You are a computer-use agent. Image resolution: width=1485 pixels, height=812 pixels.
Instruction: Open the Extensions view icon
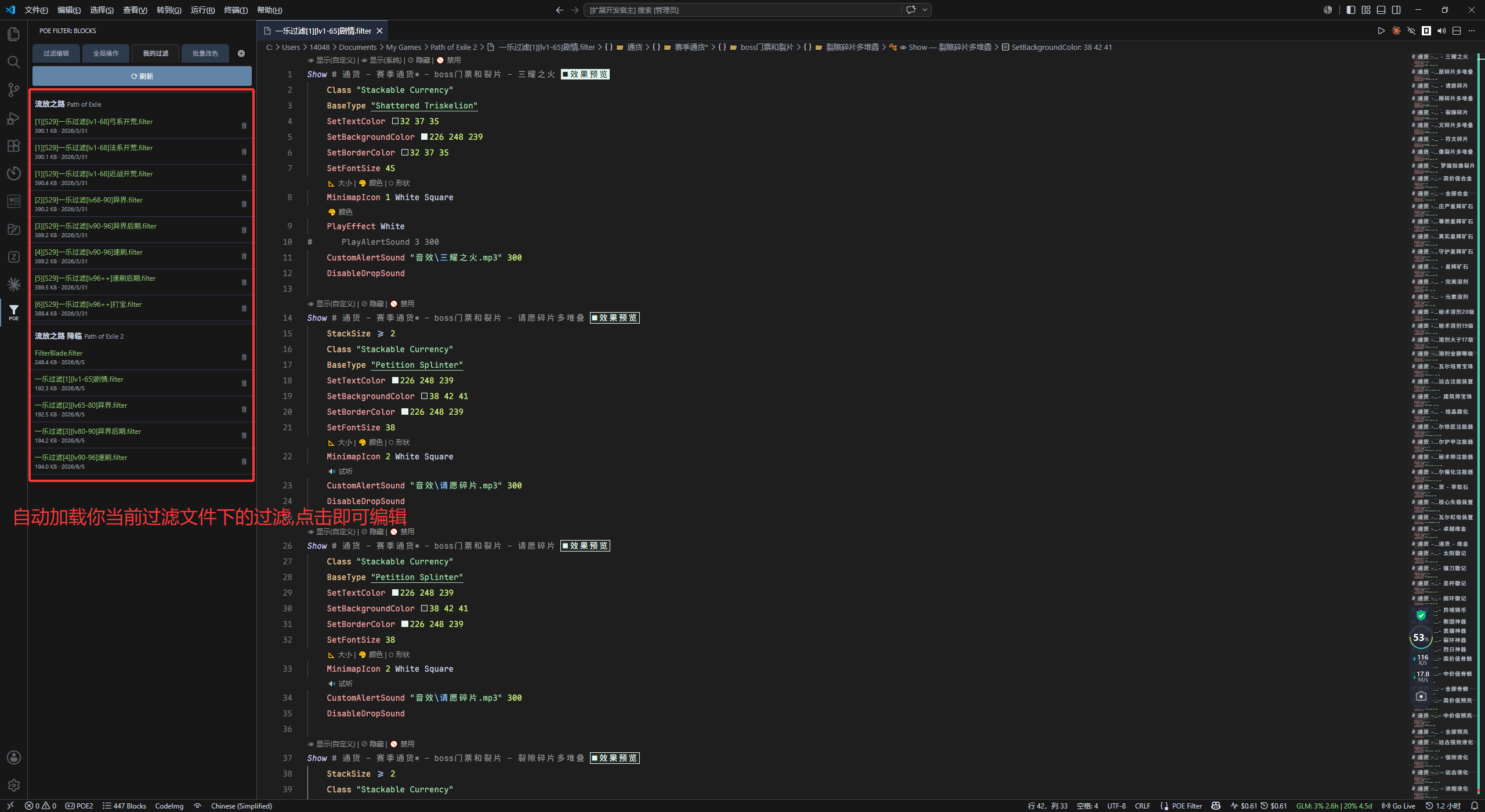click(x=14, y=146)
